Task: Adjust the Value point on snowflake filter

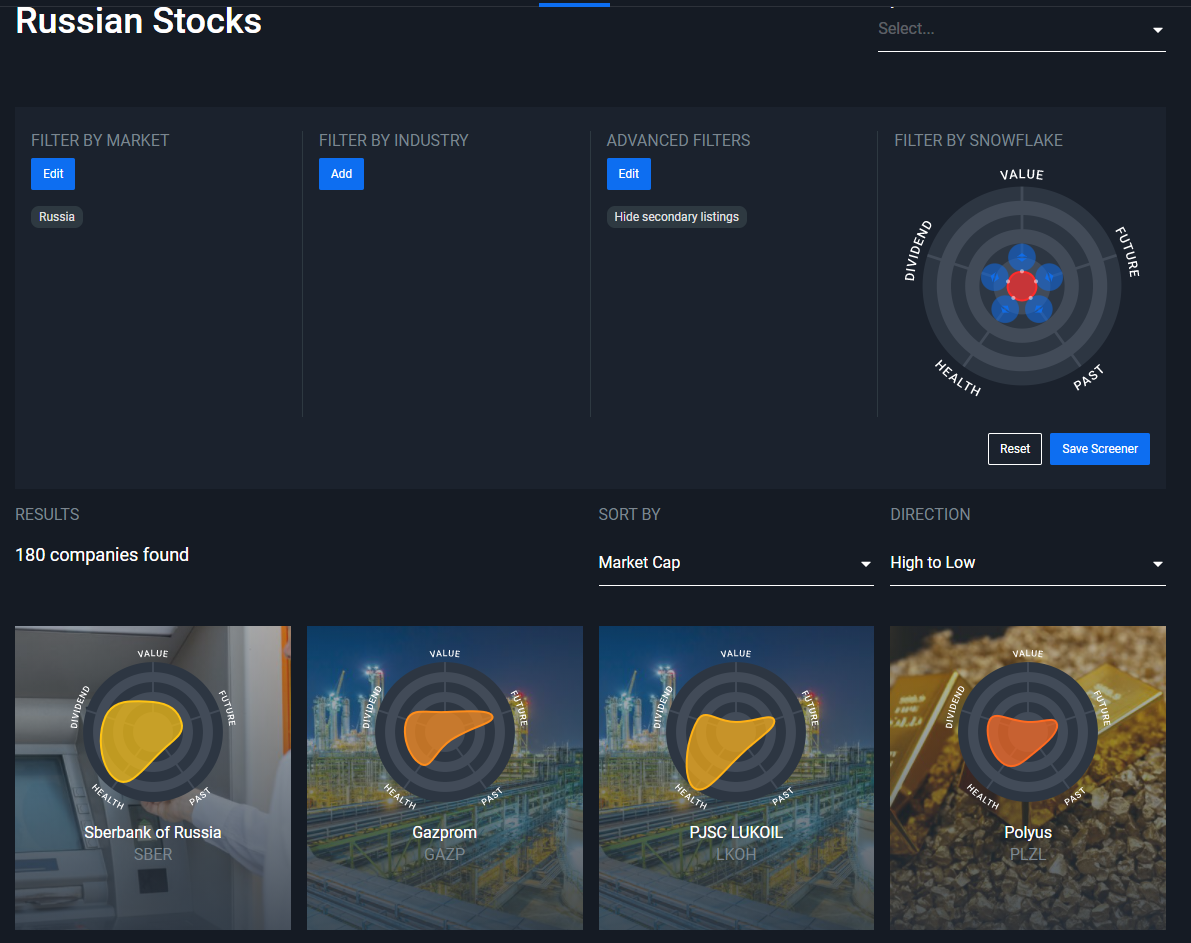Action: (1022, 258)
